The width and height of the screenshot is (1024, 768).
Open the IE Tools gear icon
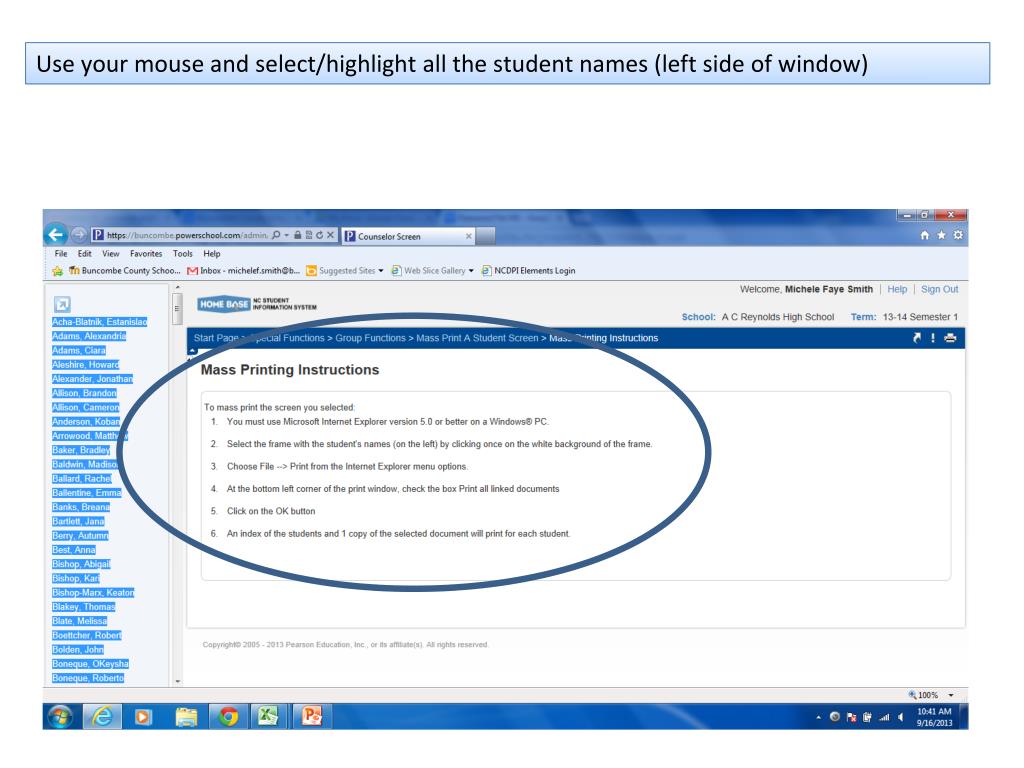(958, 235)
